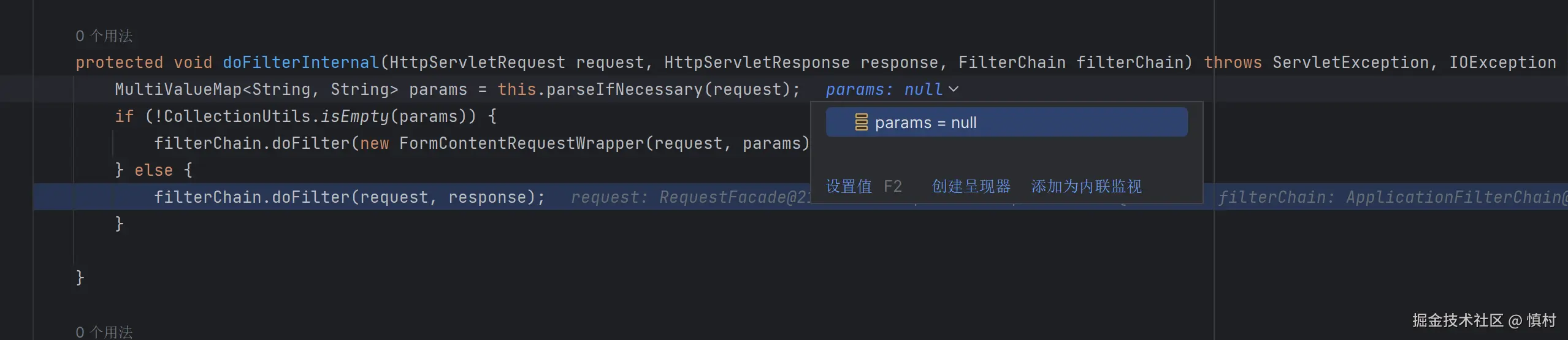This screenshot has height=340, width=1568.
Task: Click the bottom 0 个用法 usages hint
Action: [x=104, y=332]
